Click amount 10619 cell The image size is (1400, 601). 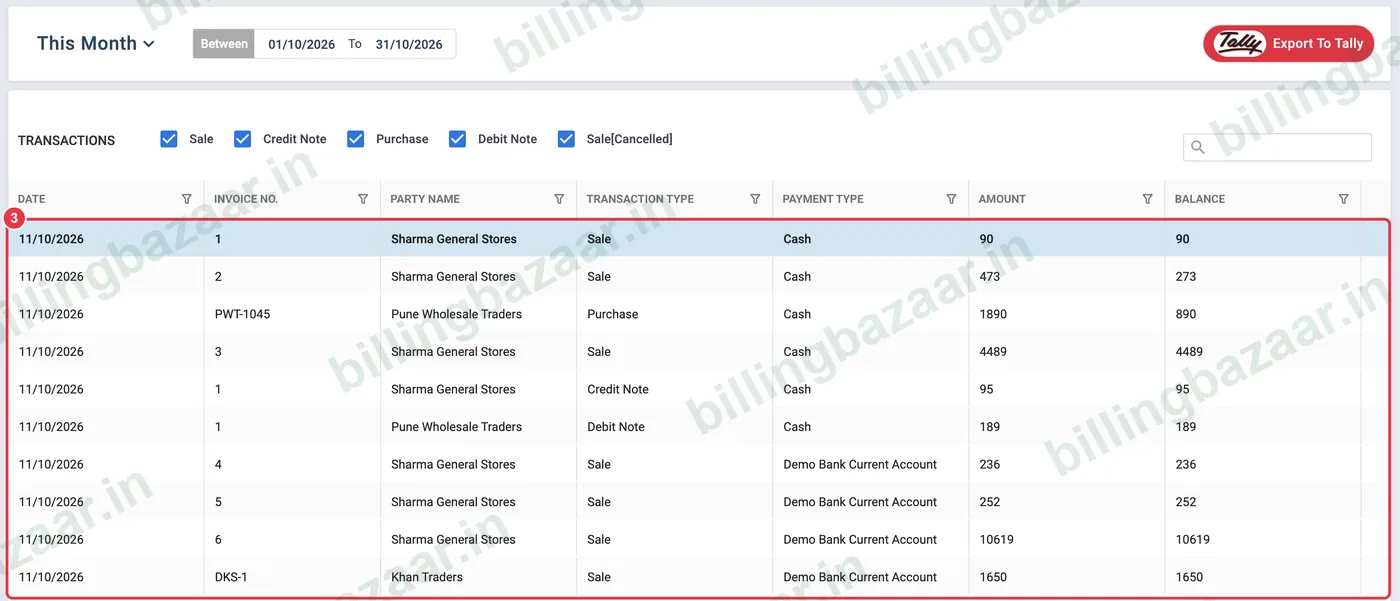(997, 540)
